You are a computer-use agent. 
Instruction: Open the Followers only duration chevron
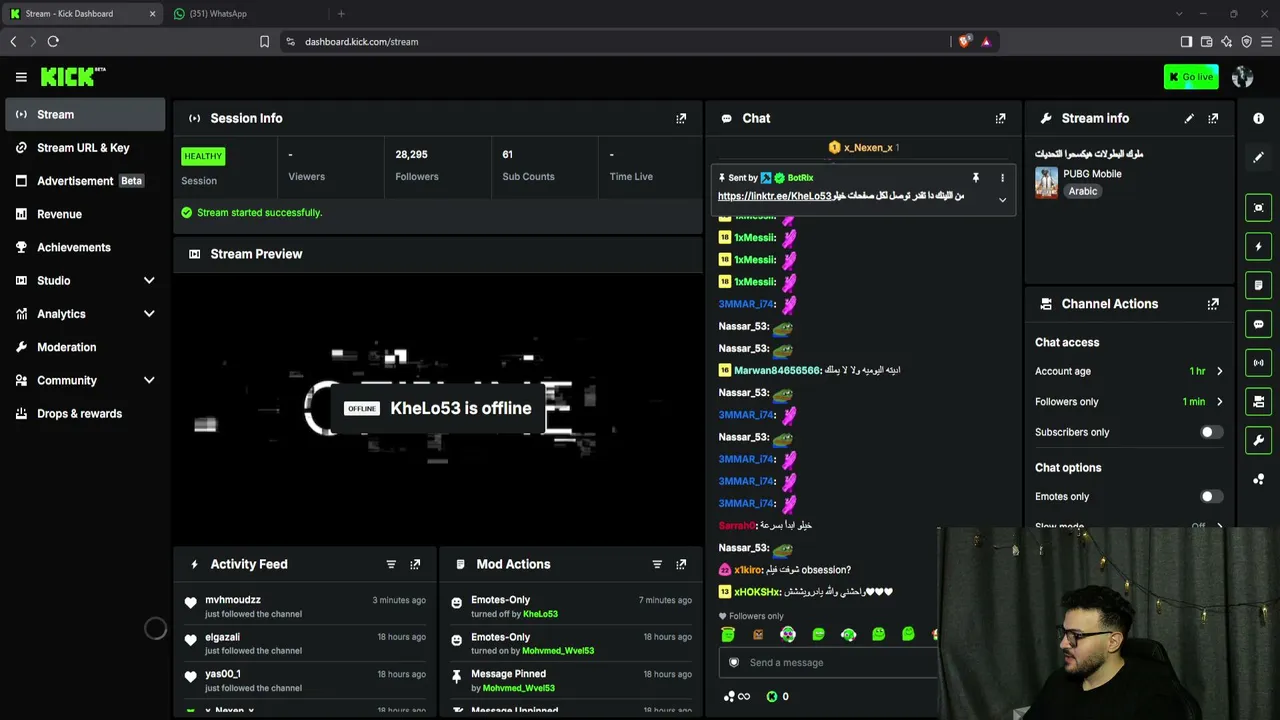coord(1219,402)
